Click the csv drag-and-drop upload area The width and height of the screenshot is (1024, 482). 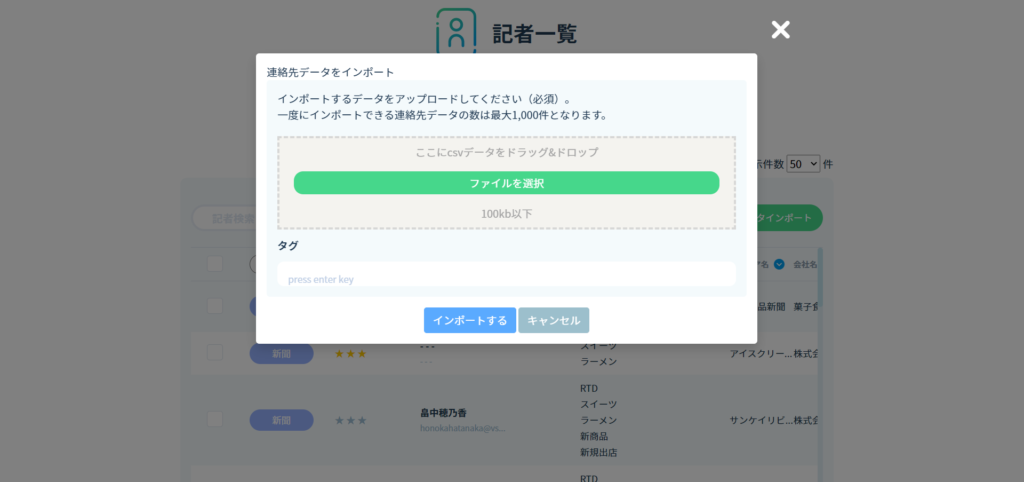coord(506,153)
